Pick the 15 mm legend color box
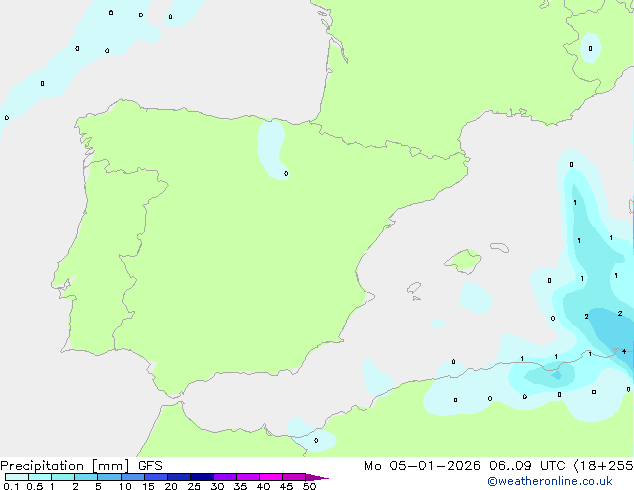Viewport: 634px width, 490px height. pyautogui.click(x=156, y=477)
